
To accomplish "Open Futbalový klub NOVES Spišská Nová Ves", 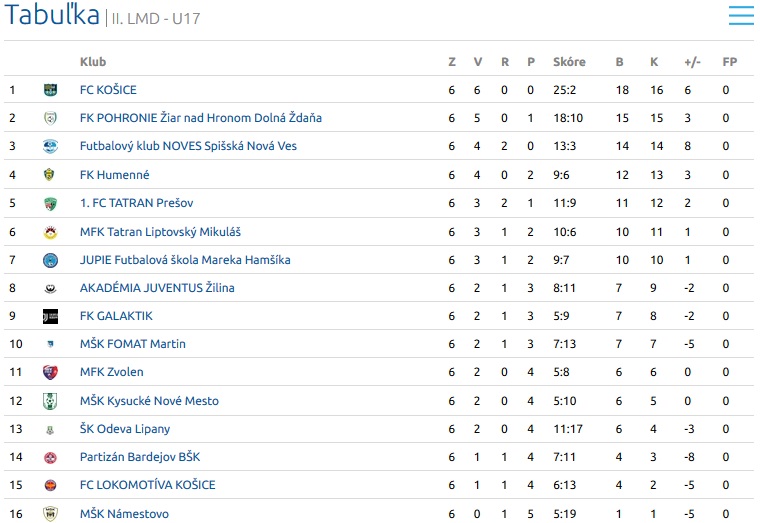I will 188,146.
